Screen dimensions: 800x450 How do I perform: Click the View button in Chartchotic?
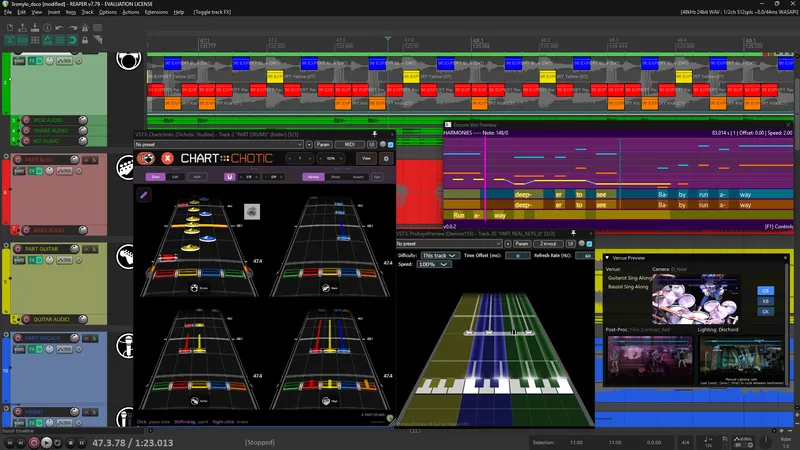coord(366,159)
